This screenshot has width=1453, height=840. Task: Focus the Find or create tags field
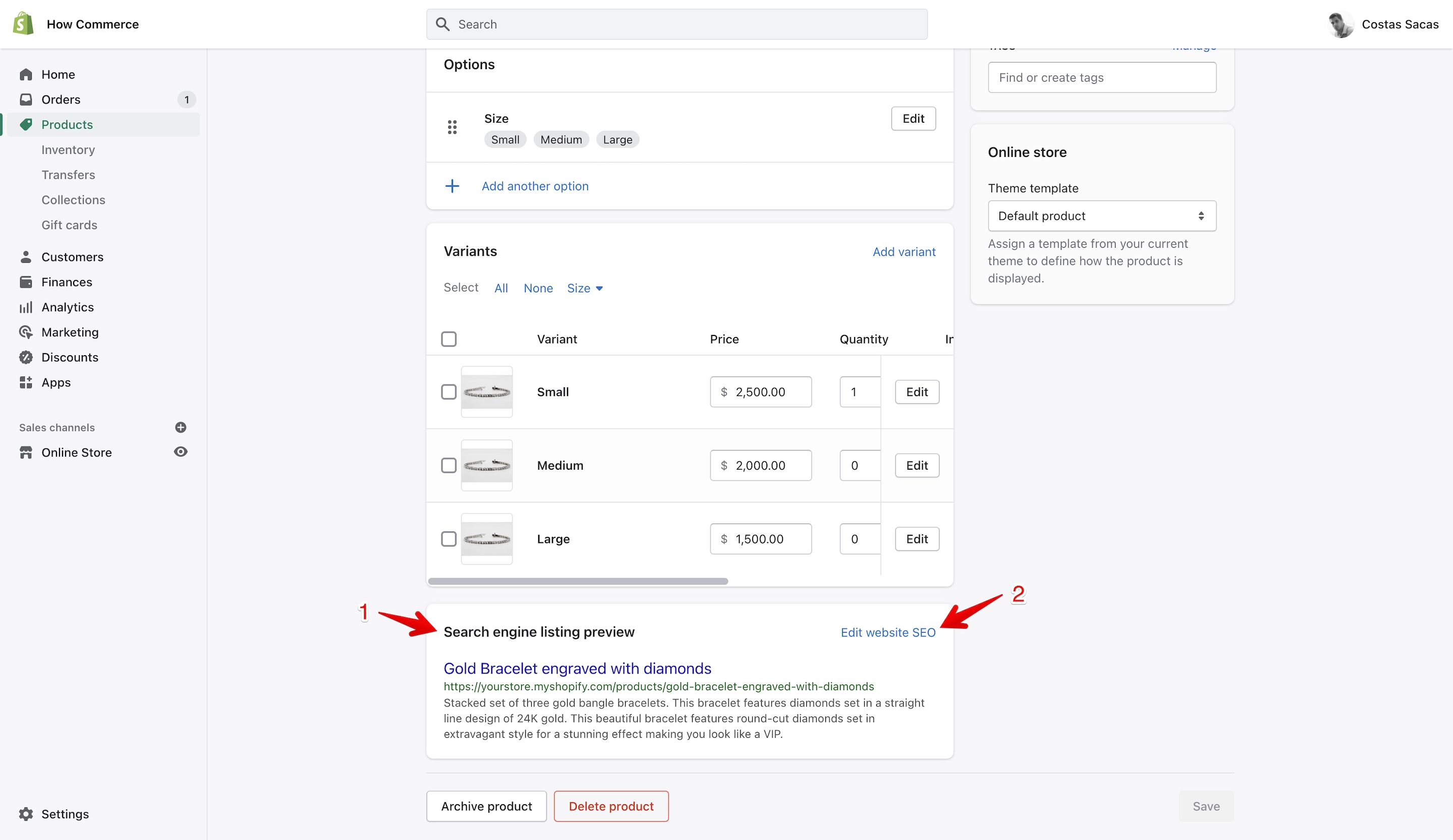[1102, 77]
